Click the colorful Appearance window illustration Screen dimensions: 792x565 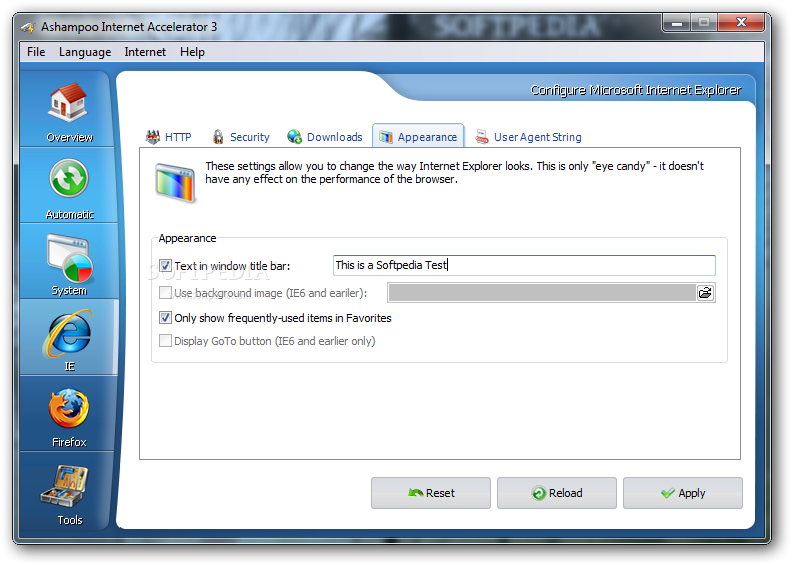coord(175,183)
